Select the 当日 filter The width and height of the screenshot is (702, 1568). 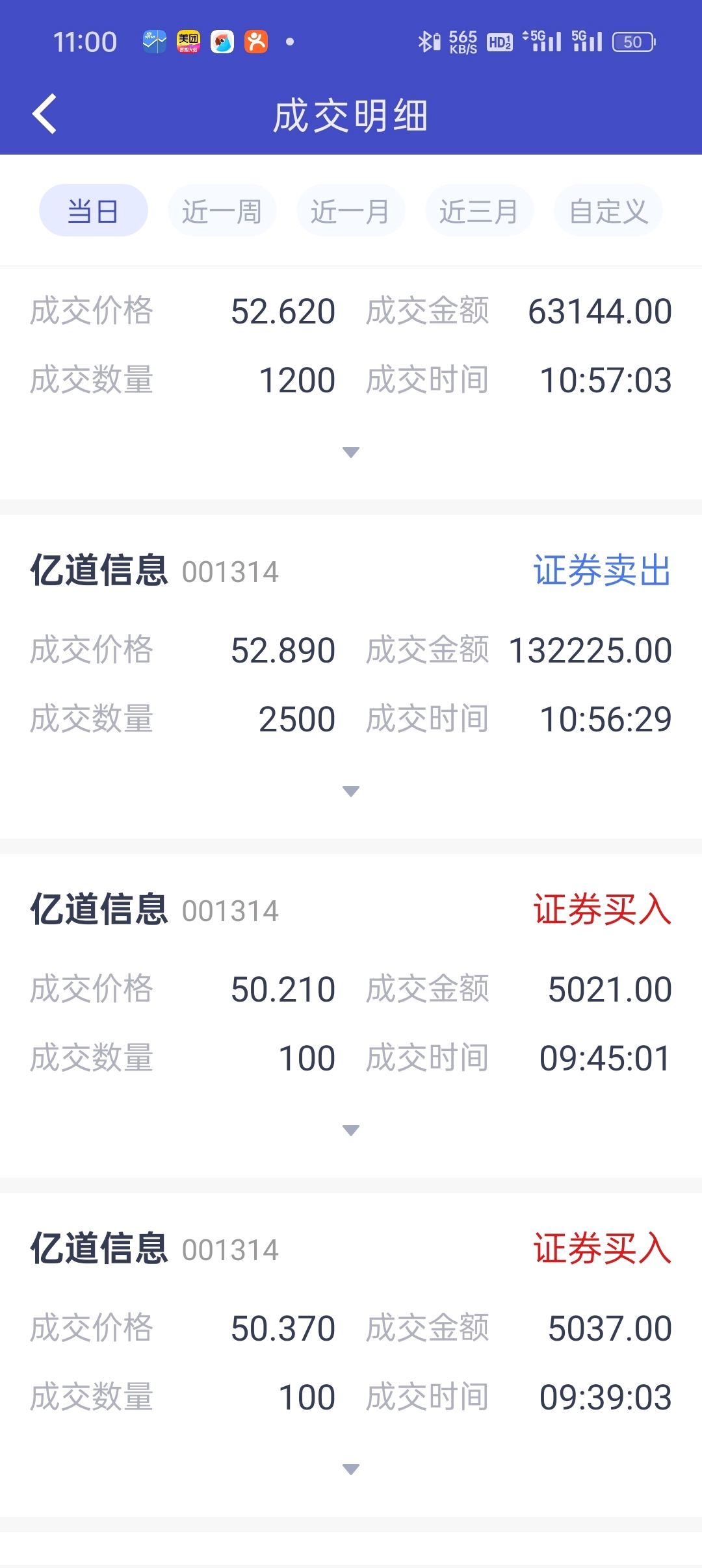coord(94,210)
